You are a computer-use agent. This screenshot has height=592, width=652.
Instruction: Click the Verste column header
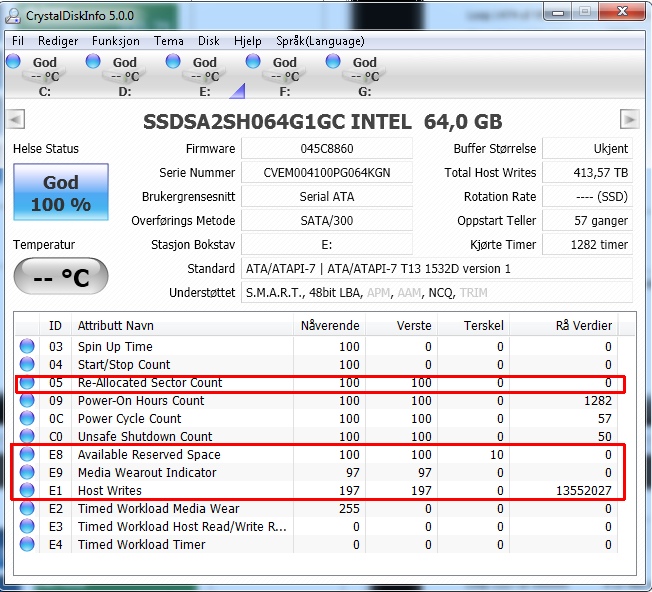(401, 326)
